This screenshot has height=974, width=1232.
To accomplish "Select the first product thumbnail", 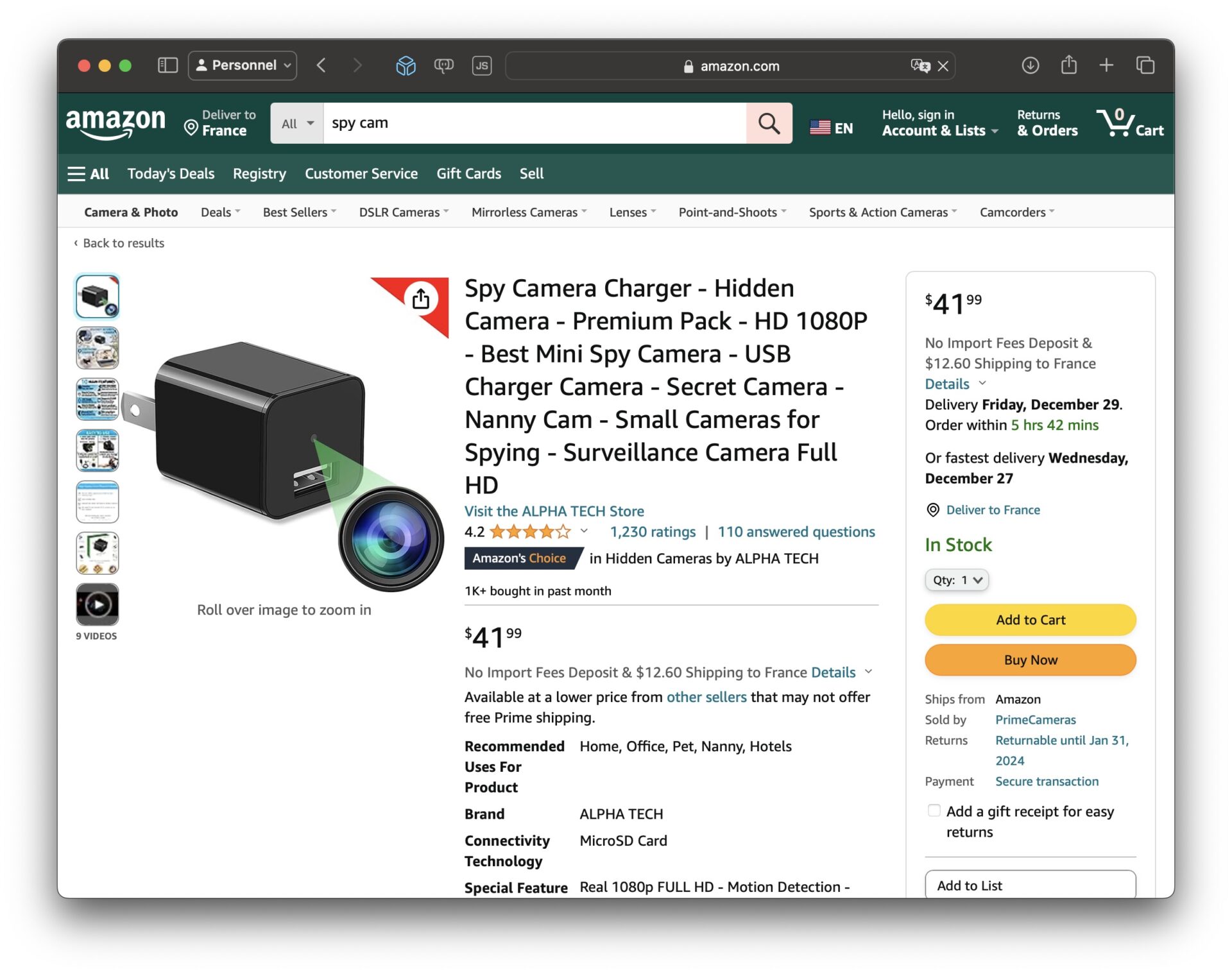I will click(98, 296).
